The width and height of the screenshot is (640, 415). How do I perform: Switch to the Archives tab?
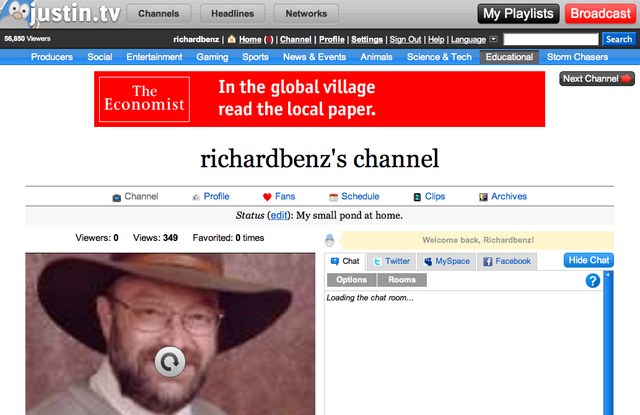(x=503, y=197)
